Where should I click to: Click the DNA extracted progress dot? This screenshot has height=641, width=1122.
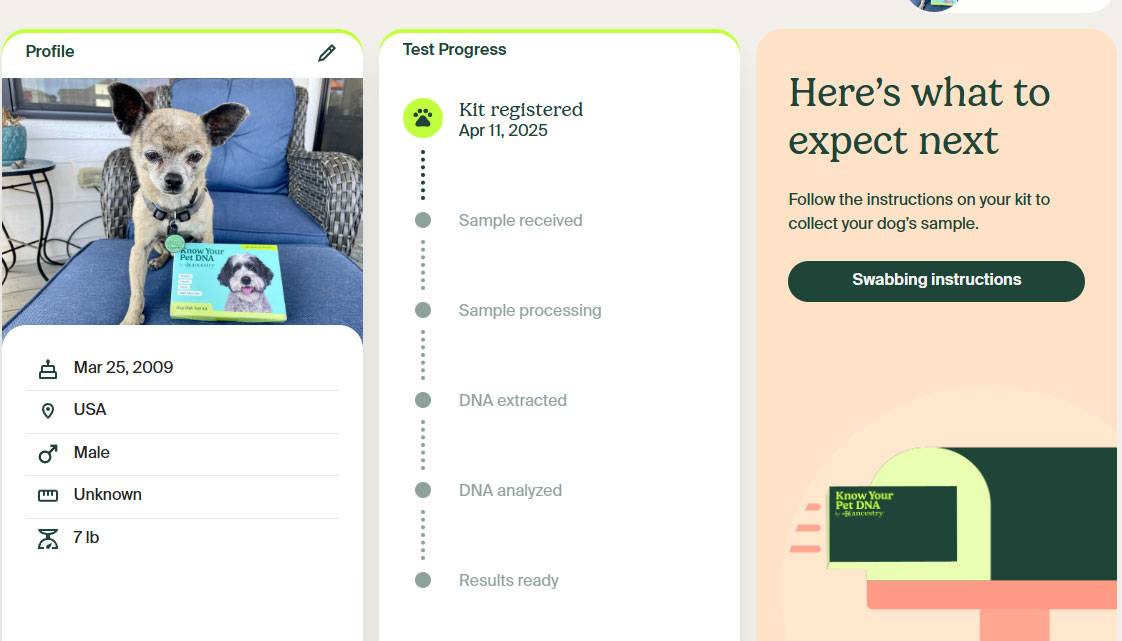click(422, 400)
